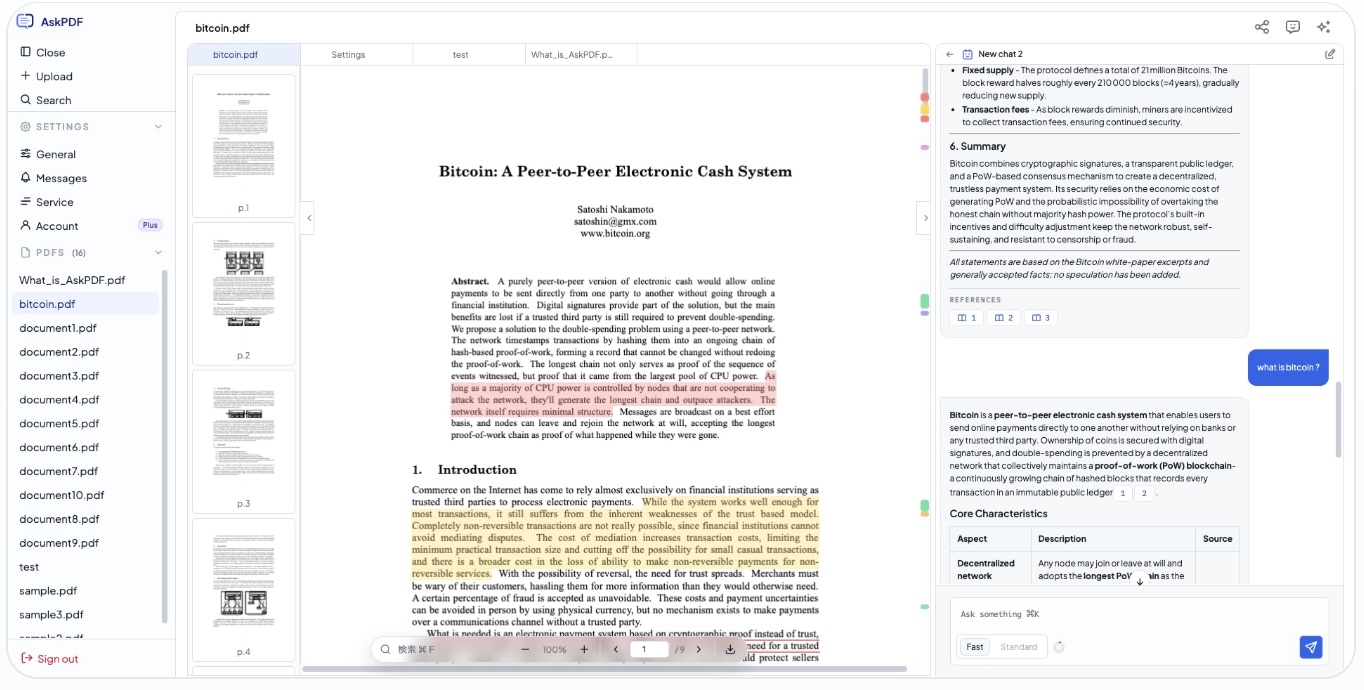Send message with paper plane button
The image size is (1364, 690).
(x=1310, y=647)
